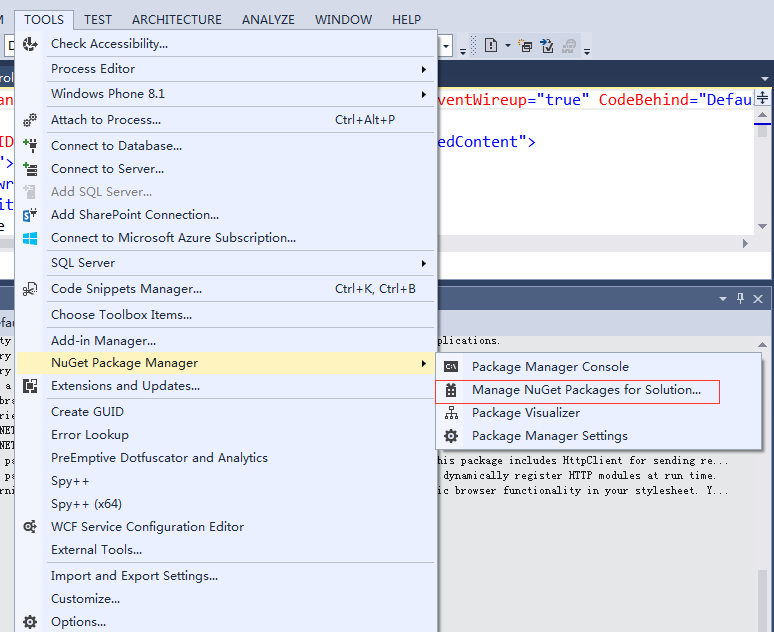The image size is (774, 632).
Task: Open toolbar combo box dropdown arrow
Action: pyautogui.click(x=446, y=46)
